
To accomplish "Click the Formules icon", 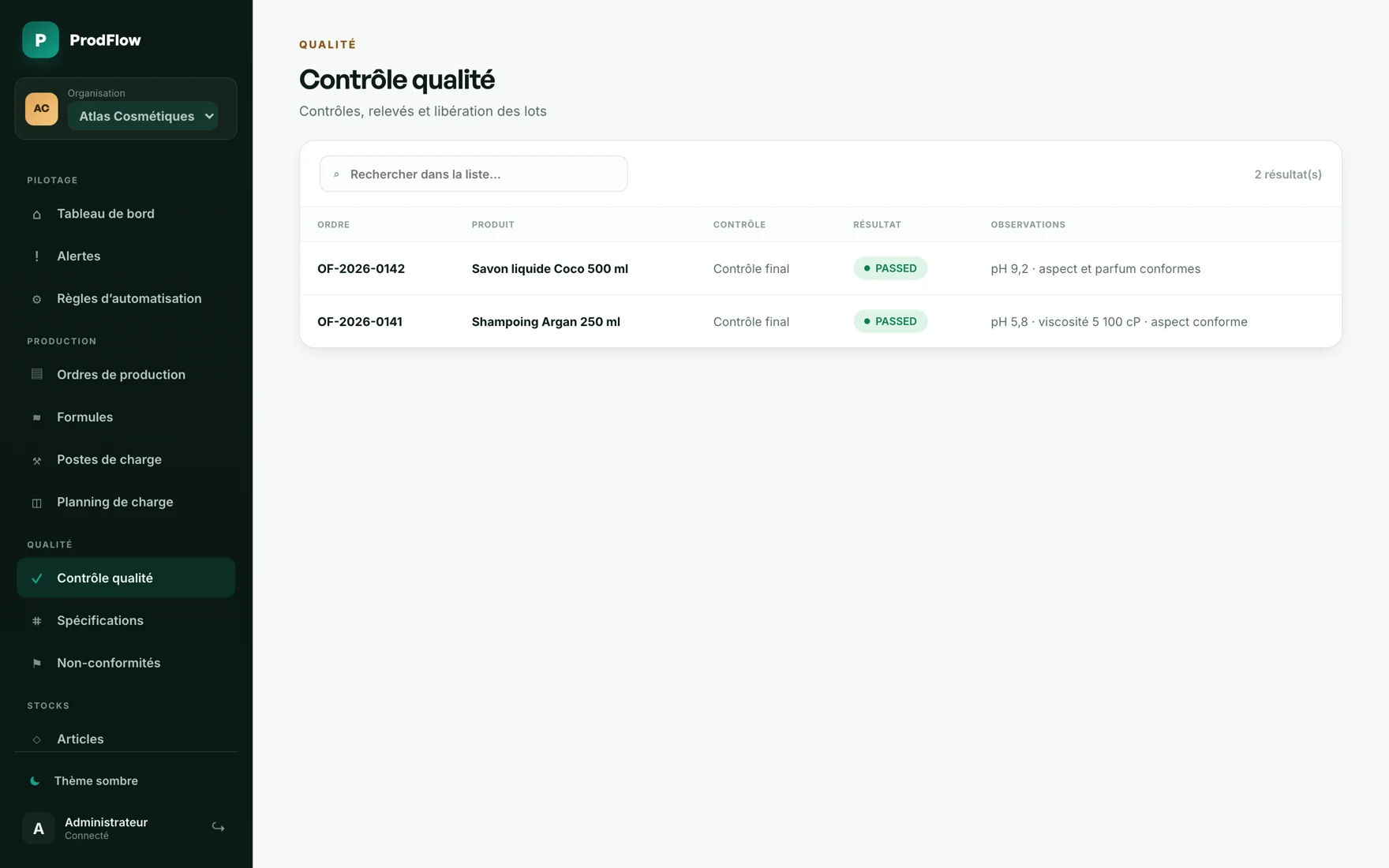I will (36, 417).
